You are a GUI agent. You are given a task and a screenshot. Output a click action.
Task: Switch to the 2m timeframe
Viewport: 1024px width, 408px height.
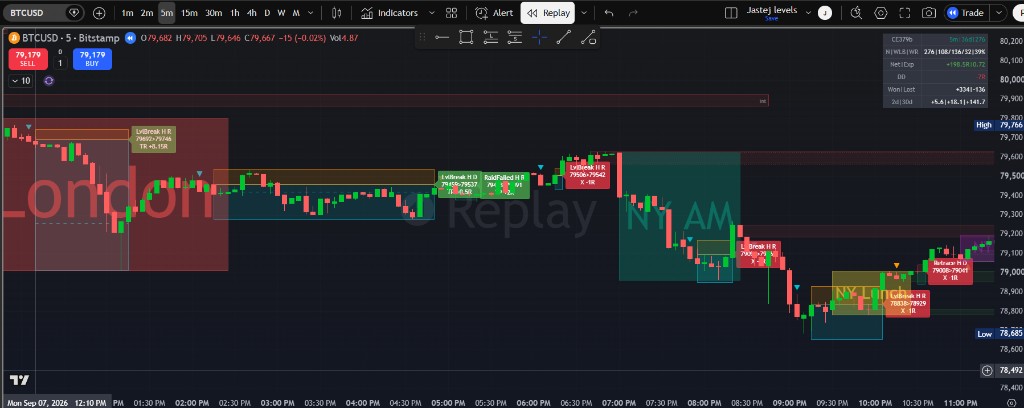click(x=147, y=12)
